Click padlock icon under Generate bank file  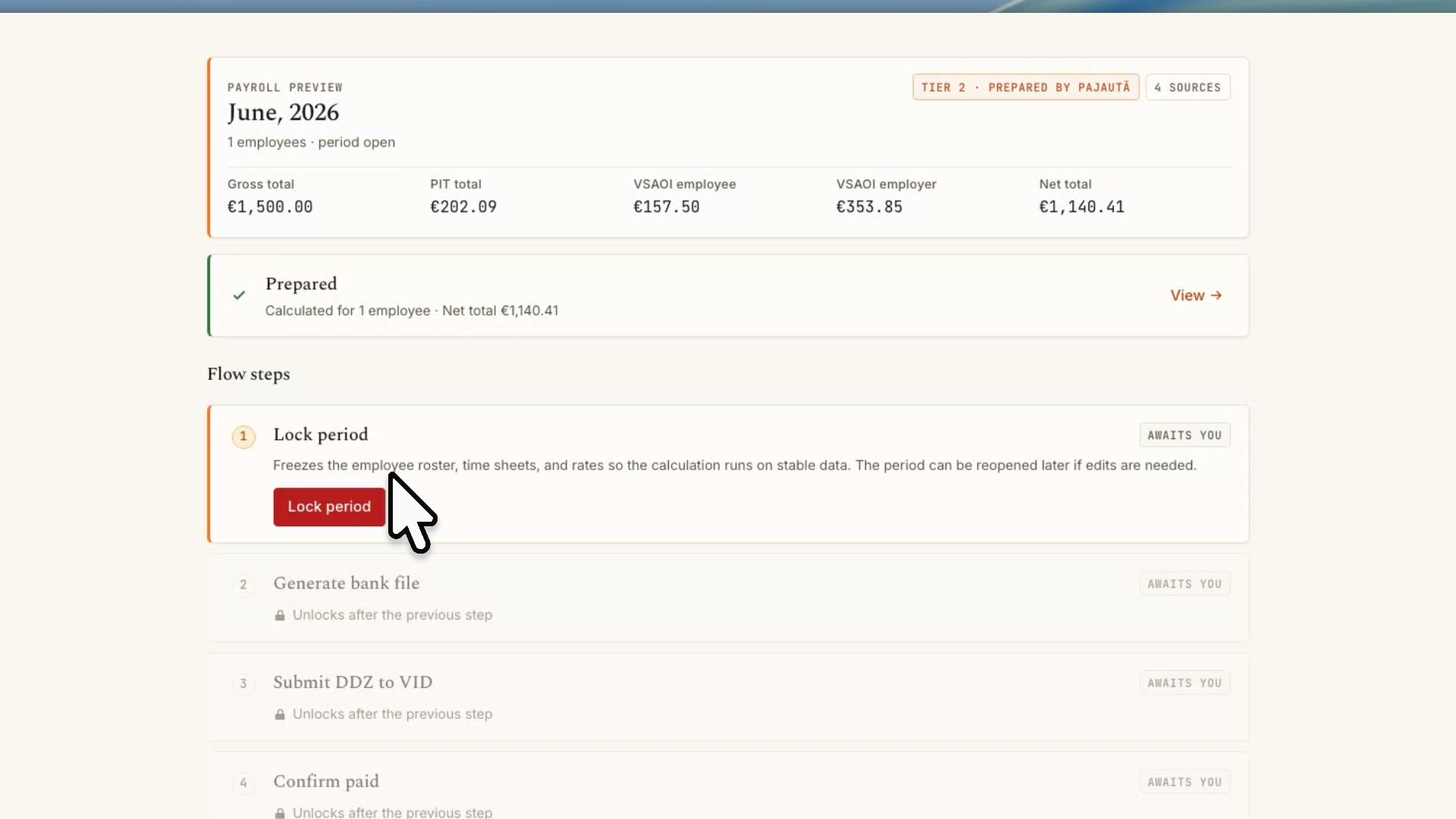click(x=280, y=615)
